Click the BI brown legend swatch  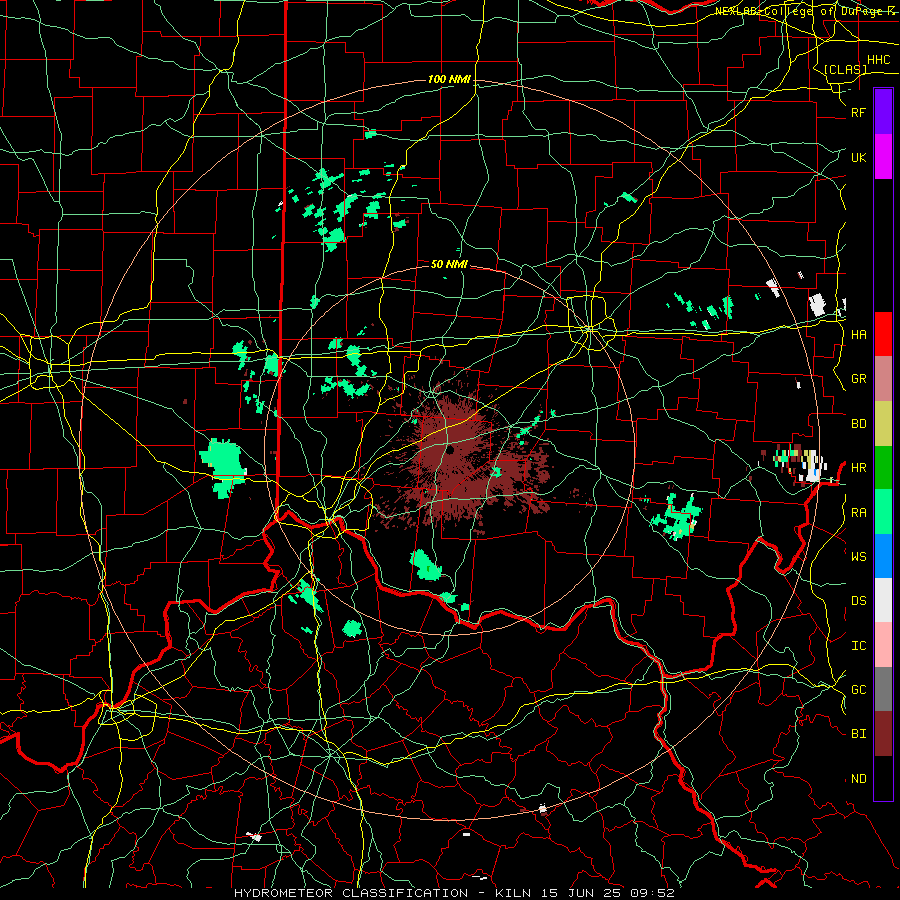(x=883, y=734)
